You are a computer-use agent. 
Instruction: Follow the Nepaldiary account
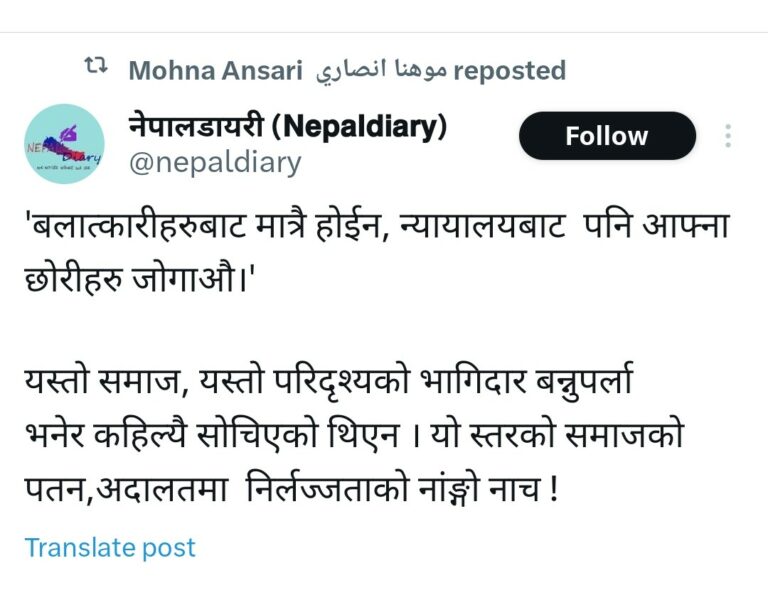(x=606, y=136)
